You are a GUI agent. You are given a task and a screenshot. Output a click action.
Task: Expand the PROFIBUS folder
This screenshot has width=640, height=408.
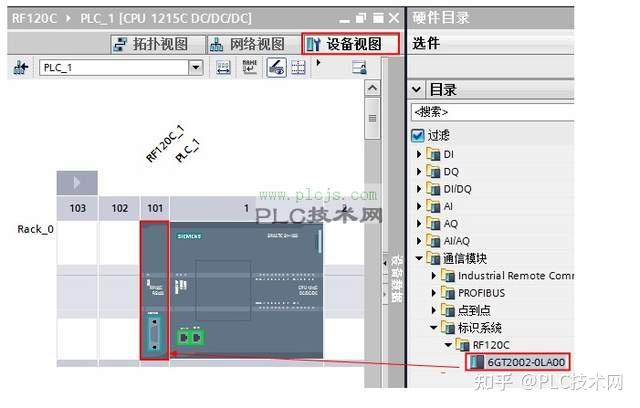coord(433,293)
